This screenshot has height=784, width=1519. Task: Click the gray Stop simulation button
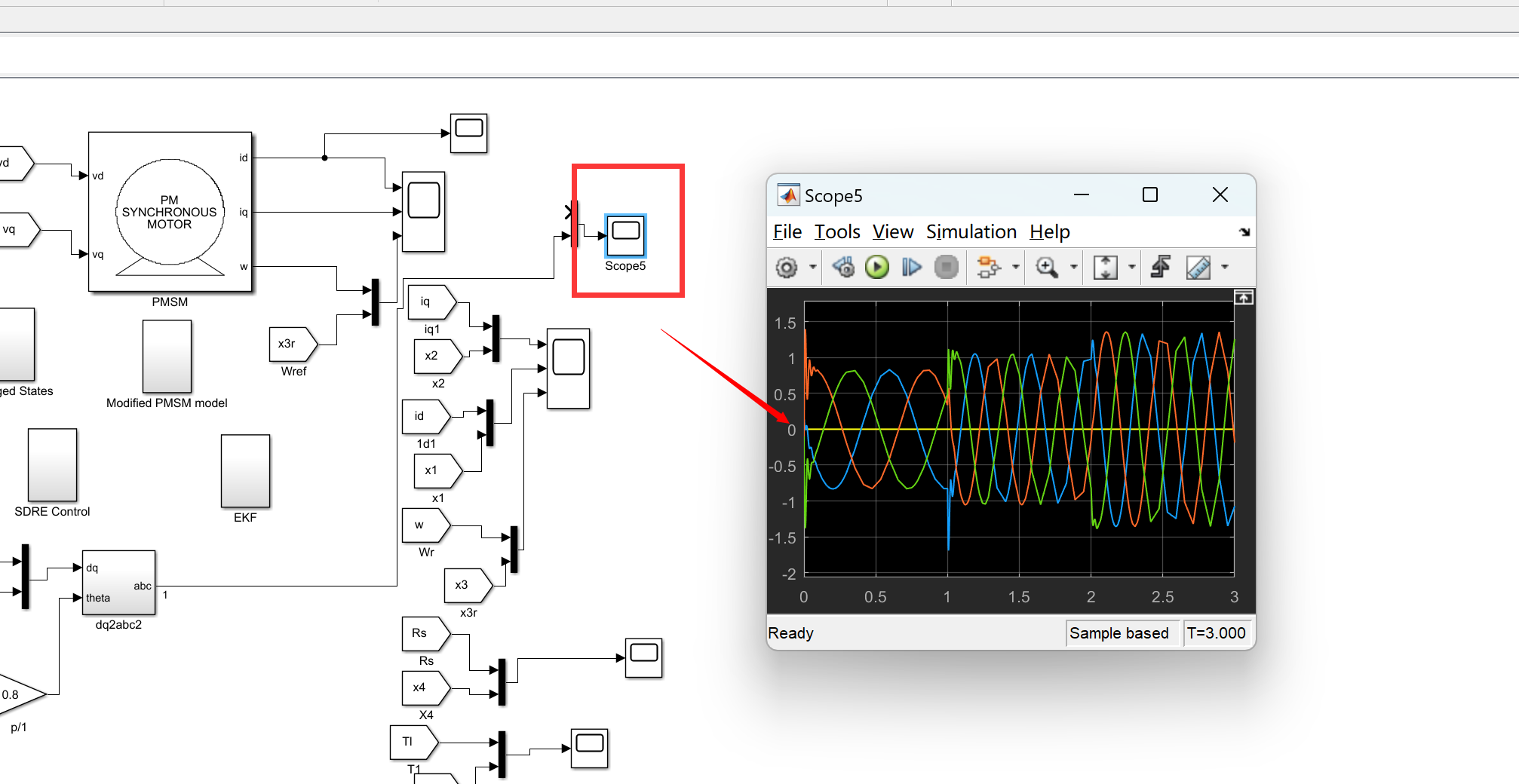pos(946,267)
